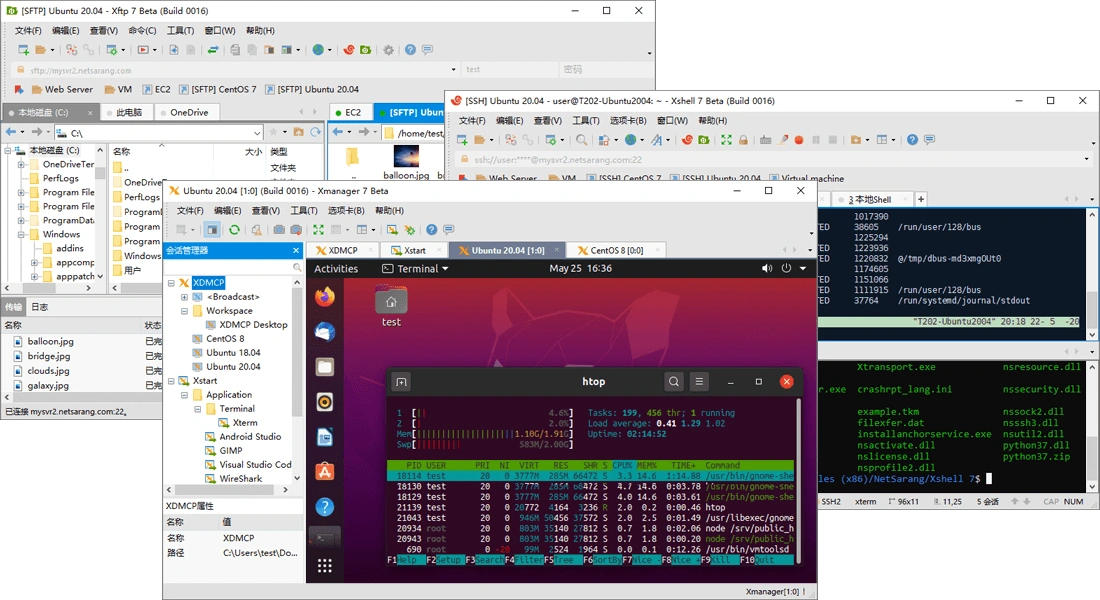Open Ubuntu Software from the dock
Viewport: 1100px width, 600px height.
(324, 472)
